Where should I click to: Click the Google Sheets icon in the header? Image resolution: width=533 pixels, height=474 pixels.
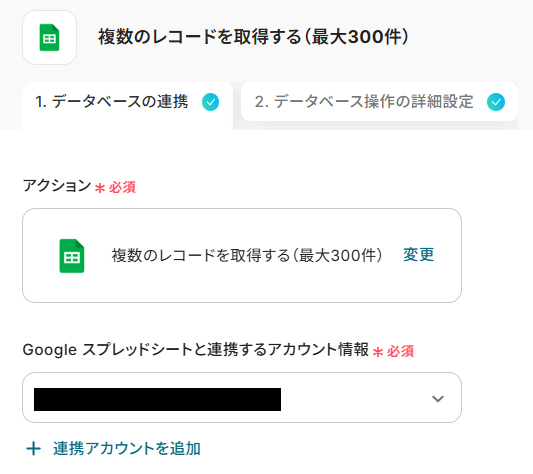click(x=49, y=37)
